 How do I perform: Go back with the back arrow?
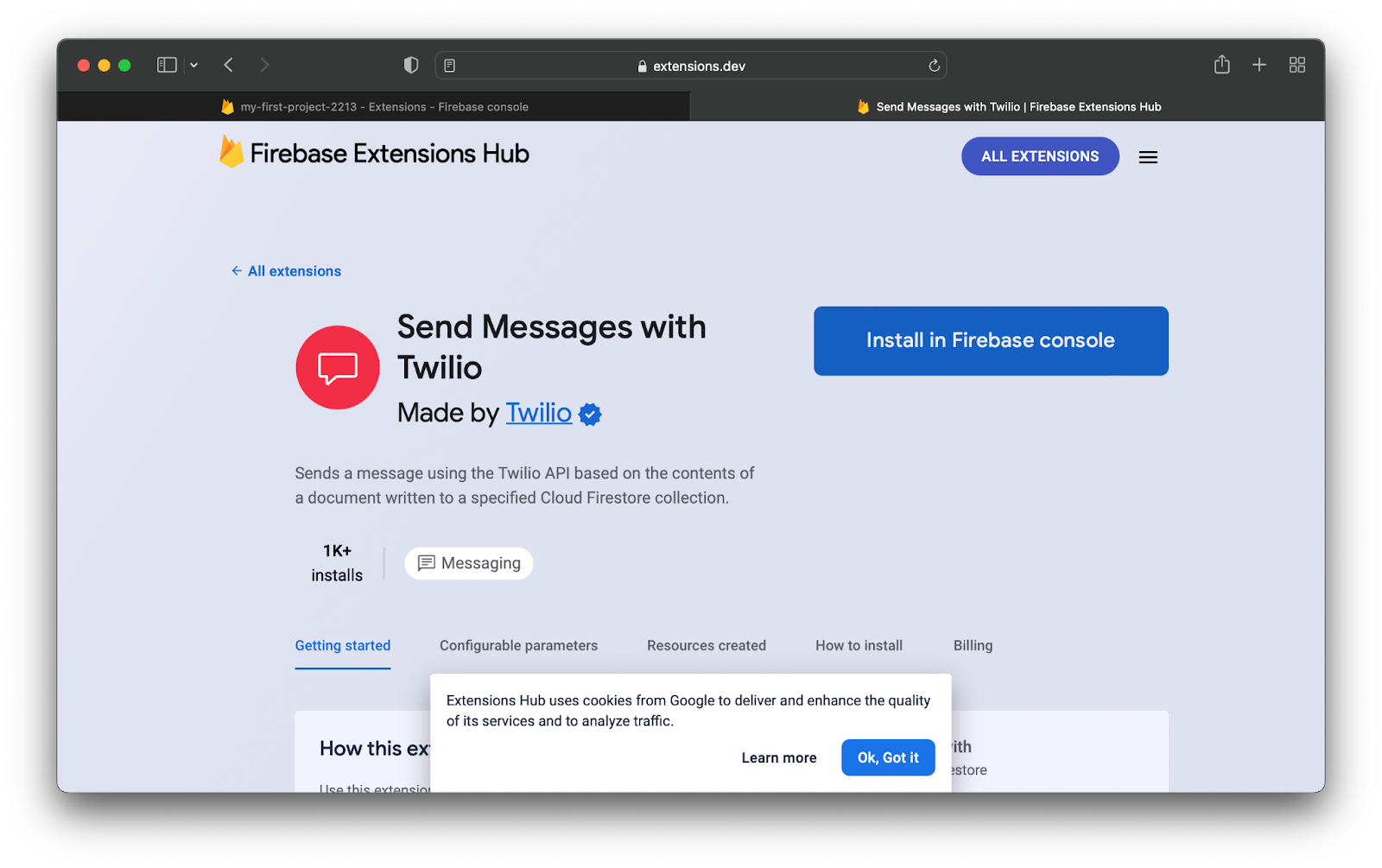(x=229, y=65)
